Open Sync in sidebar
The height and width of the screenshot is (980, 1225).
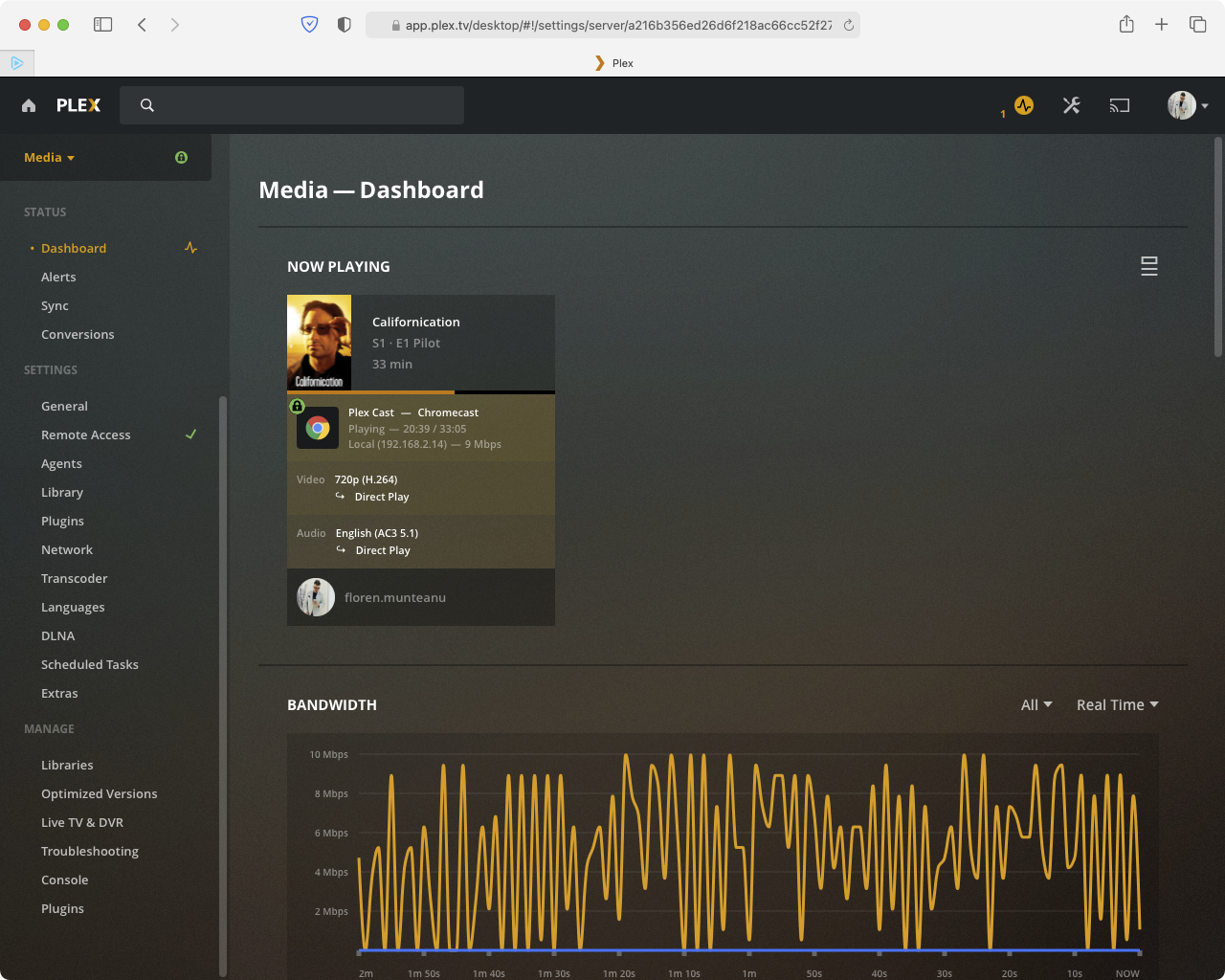55,305
